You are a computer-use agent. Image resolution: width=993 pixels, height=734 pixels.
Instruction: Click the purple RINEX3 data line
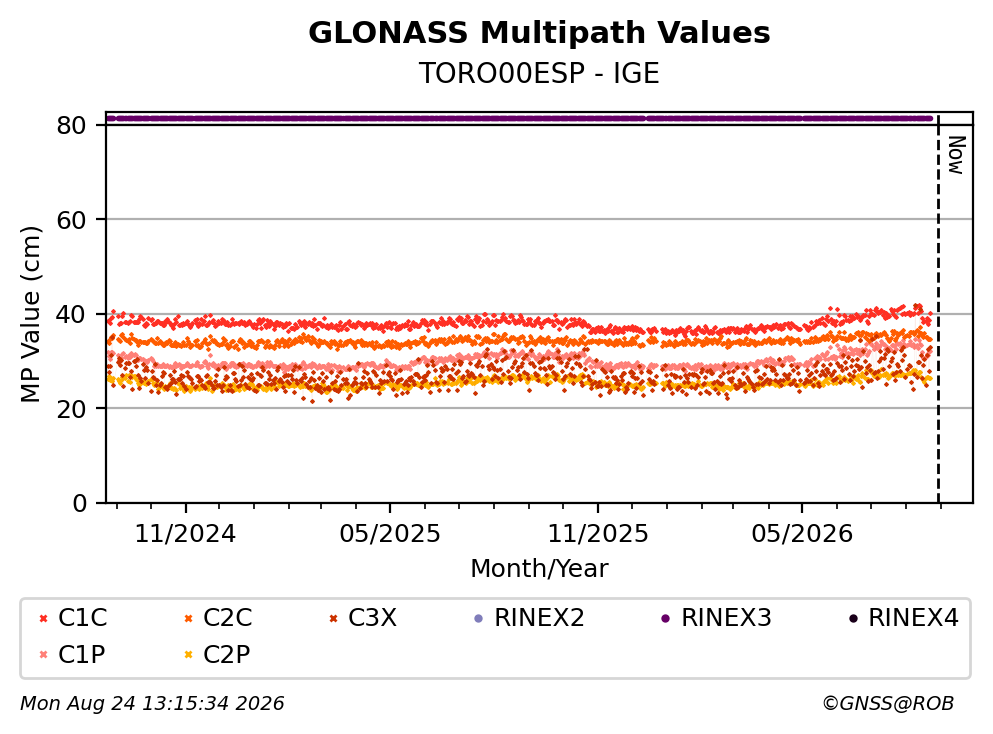519,118
